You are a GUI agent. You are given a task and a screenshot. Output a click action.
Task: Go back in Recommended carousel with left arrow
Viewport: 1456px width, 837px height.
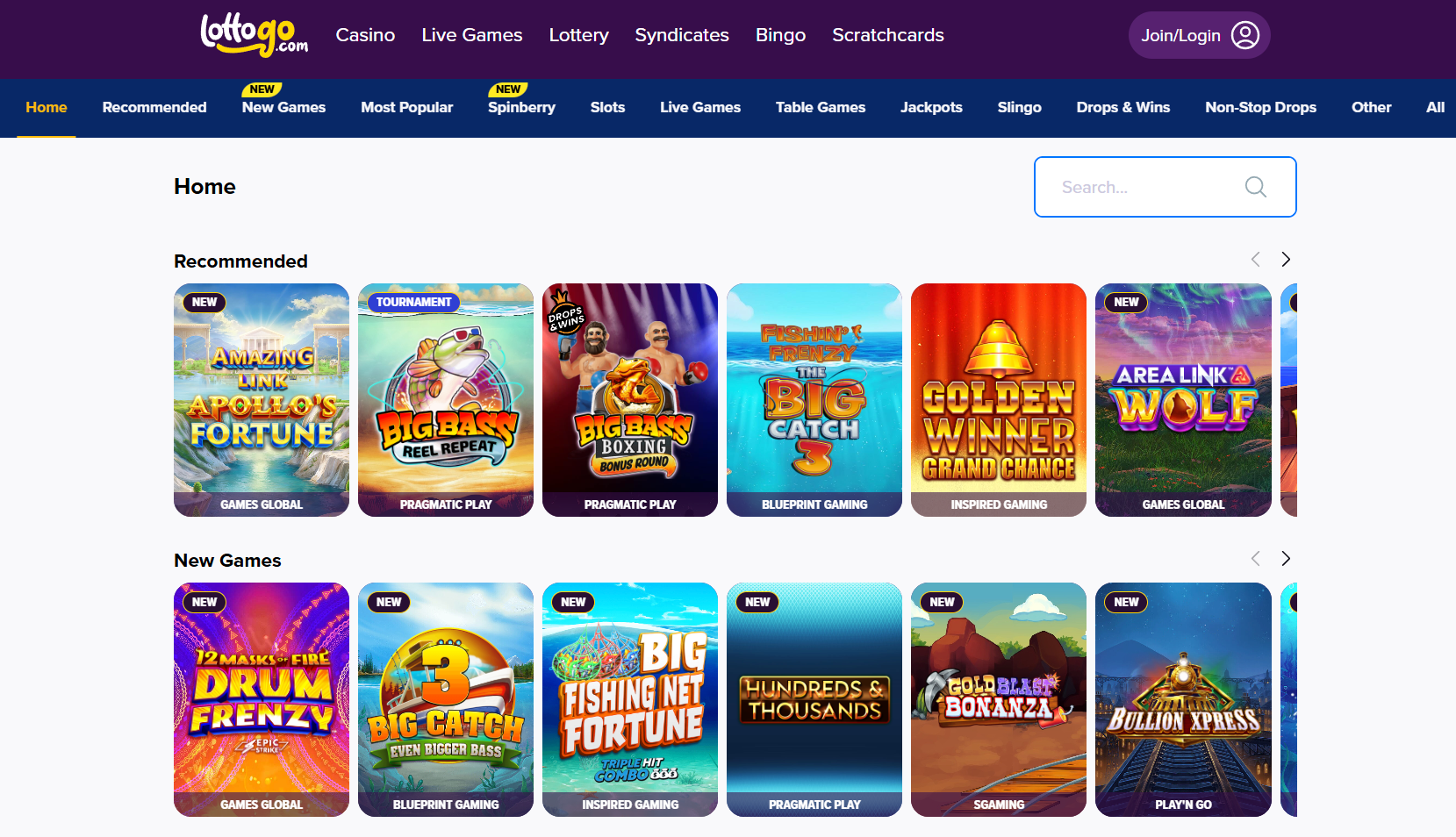(x=1256, y=260)
